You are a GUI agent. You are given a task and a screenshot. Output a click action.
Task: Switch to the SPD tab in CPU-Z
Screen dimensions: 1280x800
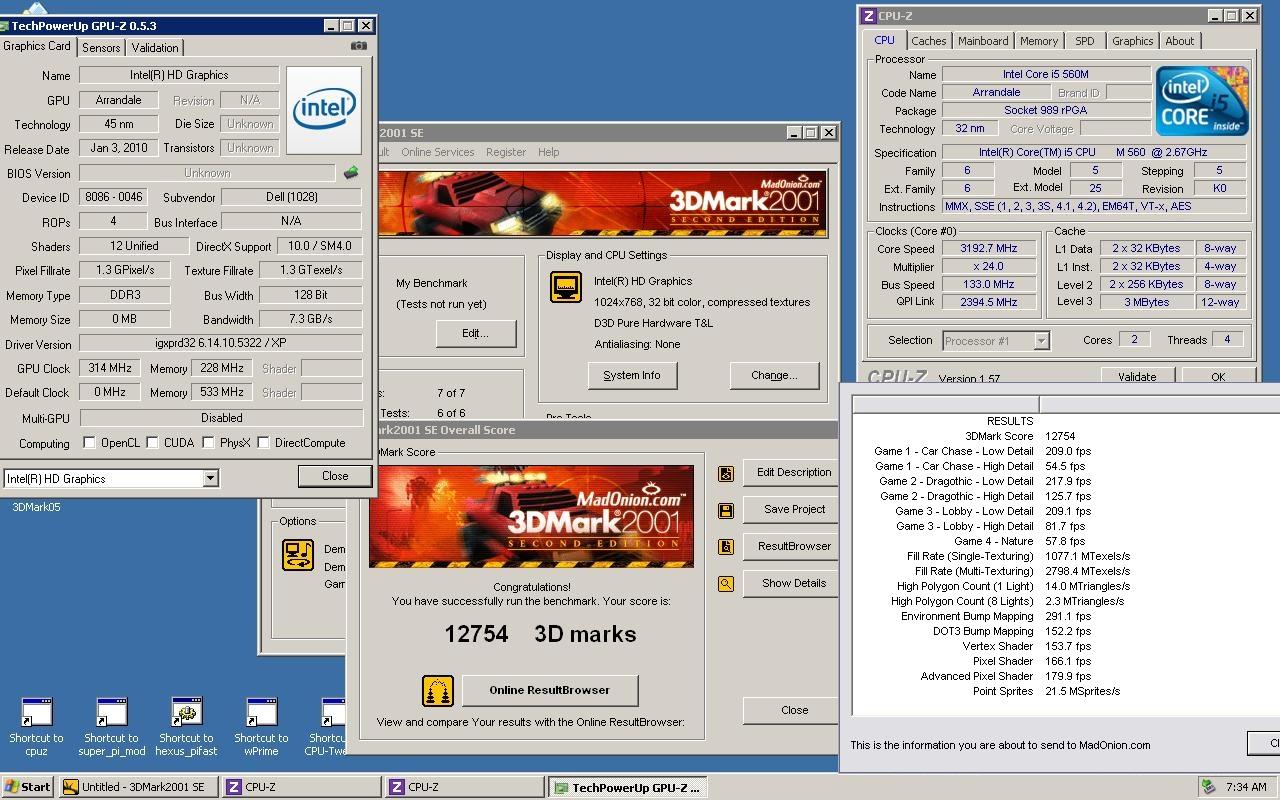pos(1085,41)
